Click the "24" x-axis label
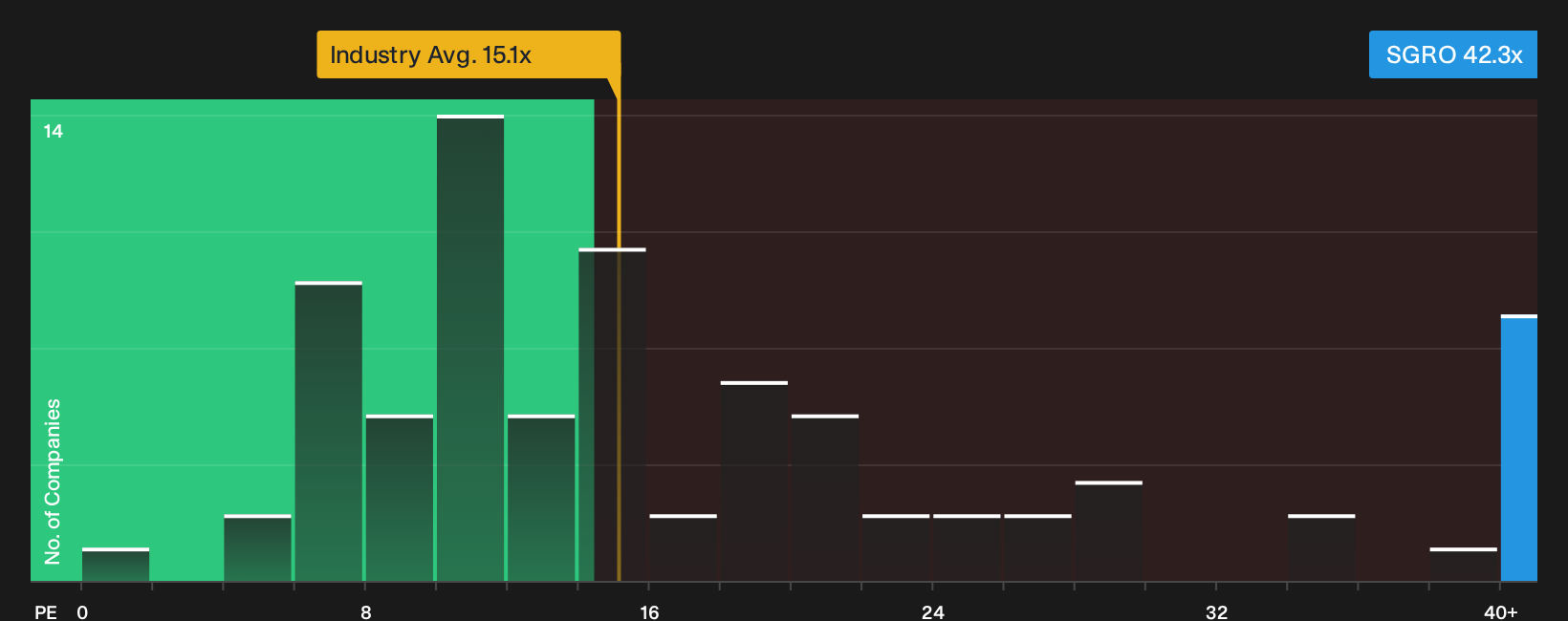 pos(933,611)
